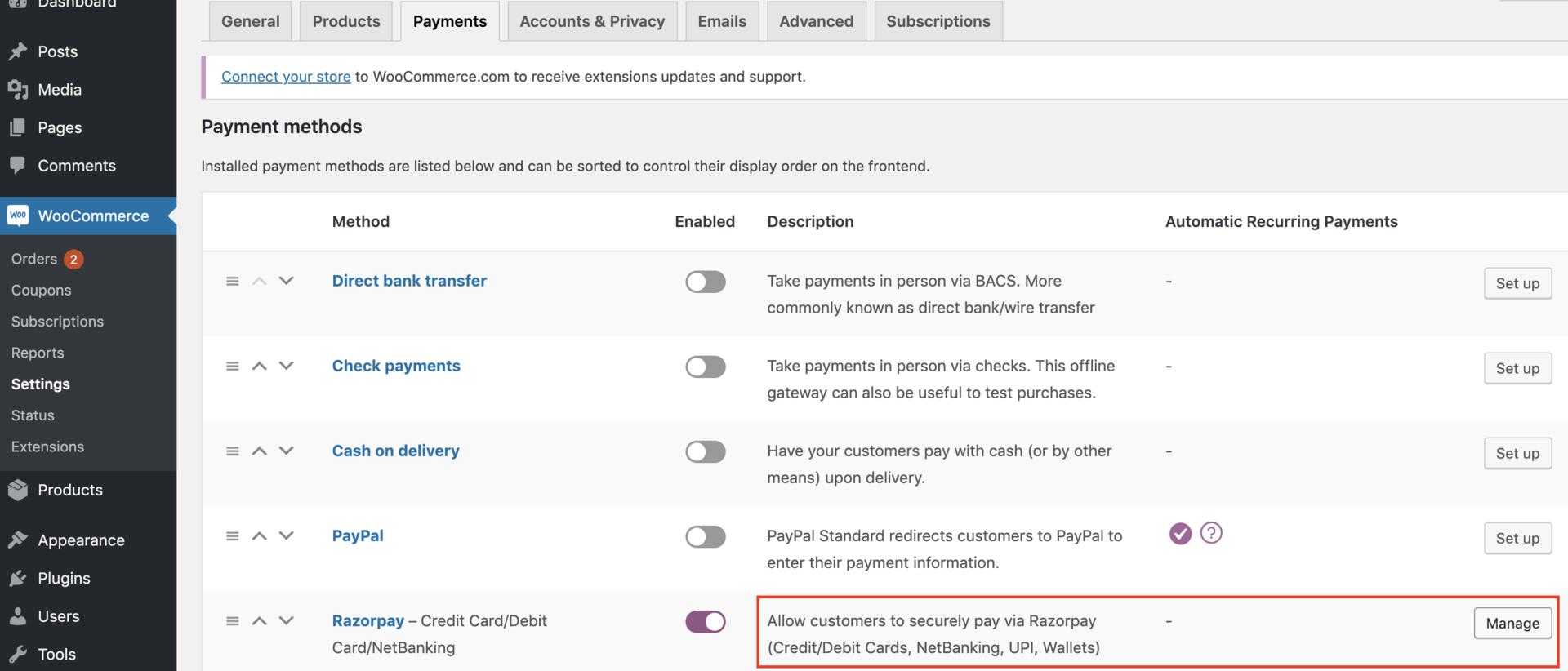The image size is (1568, 671).
Task: Open Orders in WooCommerce submenu
Action: coord(34,259)
